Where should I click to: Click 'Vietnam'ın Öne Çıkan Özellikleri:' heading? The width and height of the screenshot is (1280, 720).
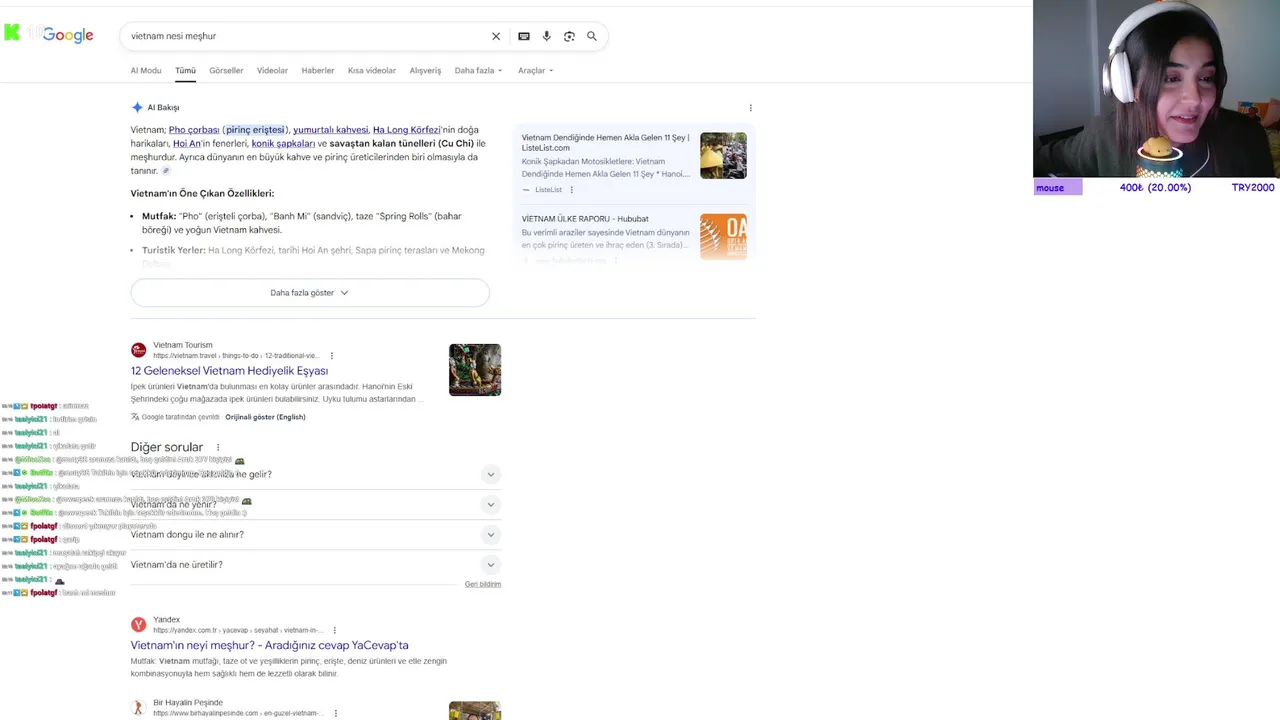pyautogui.click(x=202, y=194)
